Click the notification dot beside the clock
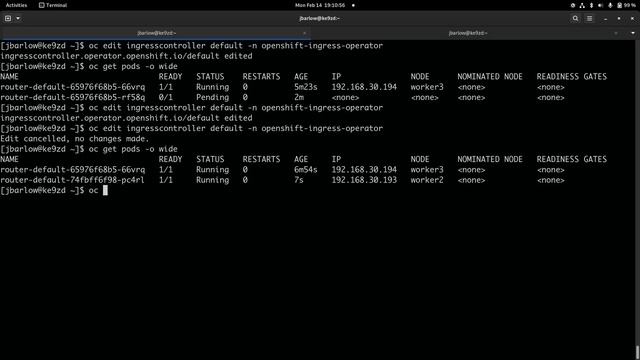640x360 pixels. (353, 5)
